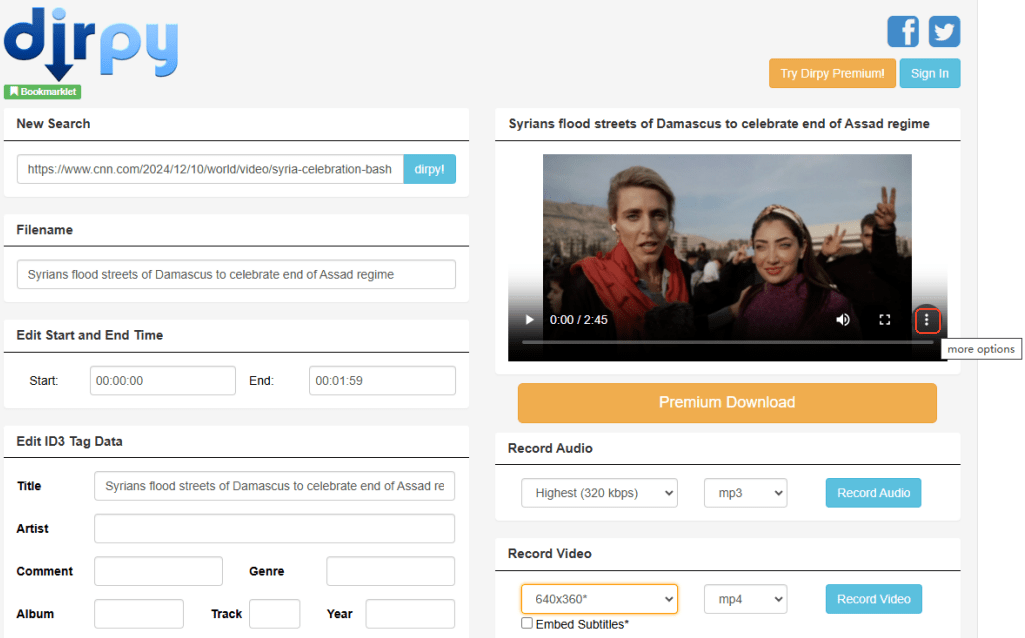Open the mp4 video format dropdown
The width and height of the screenshot is (1025, 638).
[x=745, y=599]
